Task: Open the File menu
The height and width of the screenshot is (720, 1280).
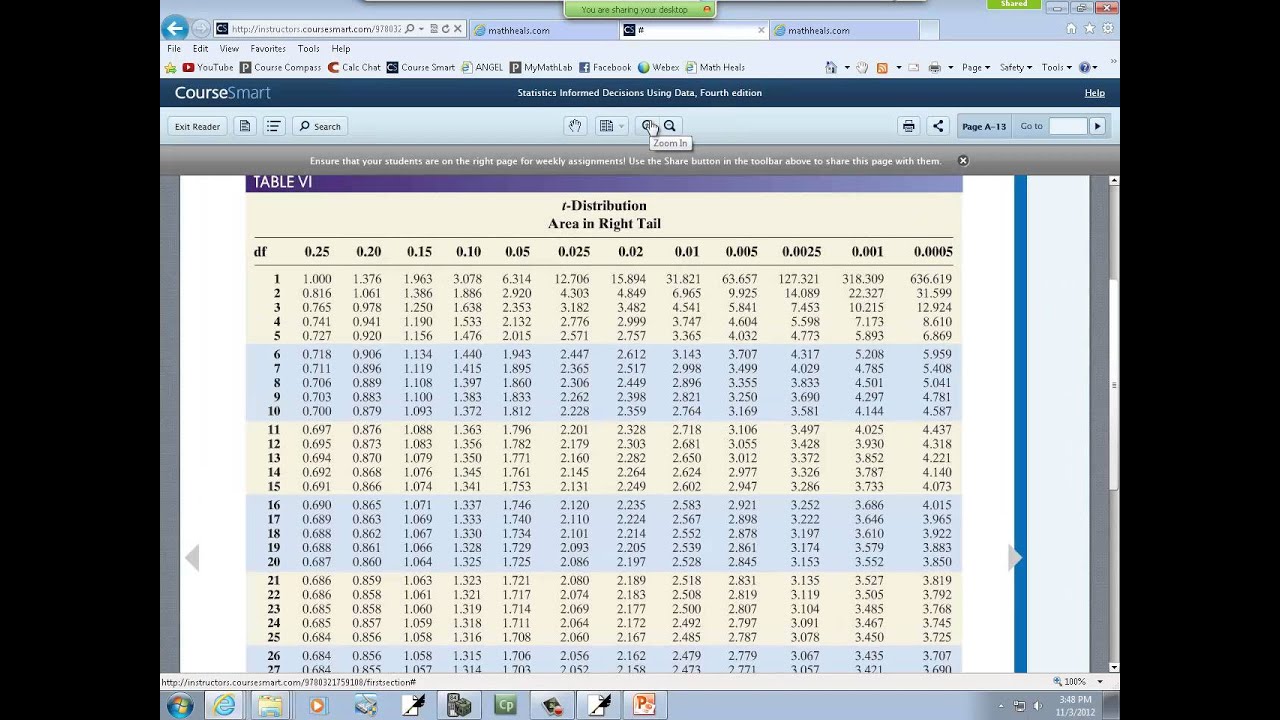Action: [x=174, y=48]
